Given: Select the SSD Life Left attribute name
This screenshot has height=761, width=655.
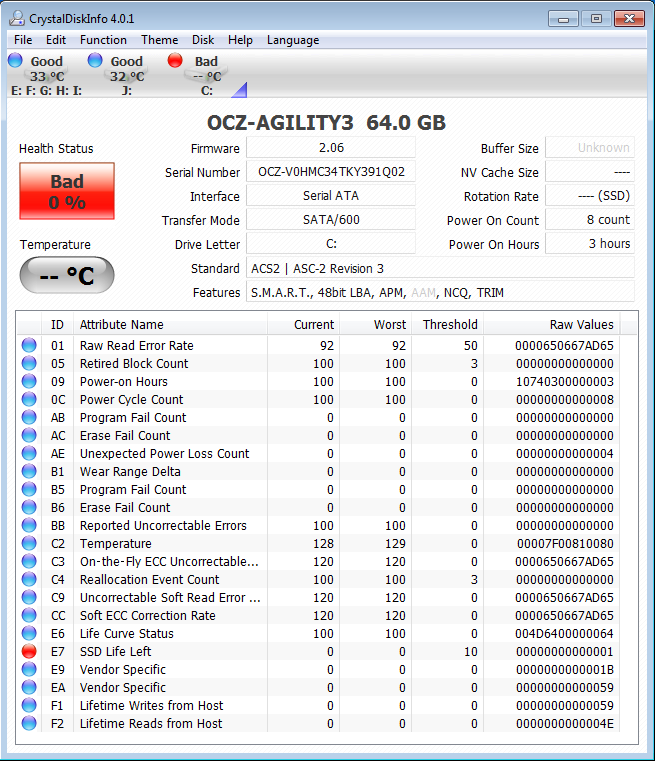Looking at the screenshot, I should coord(115,651).
